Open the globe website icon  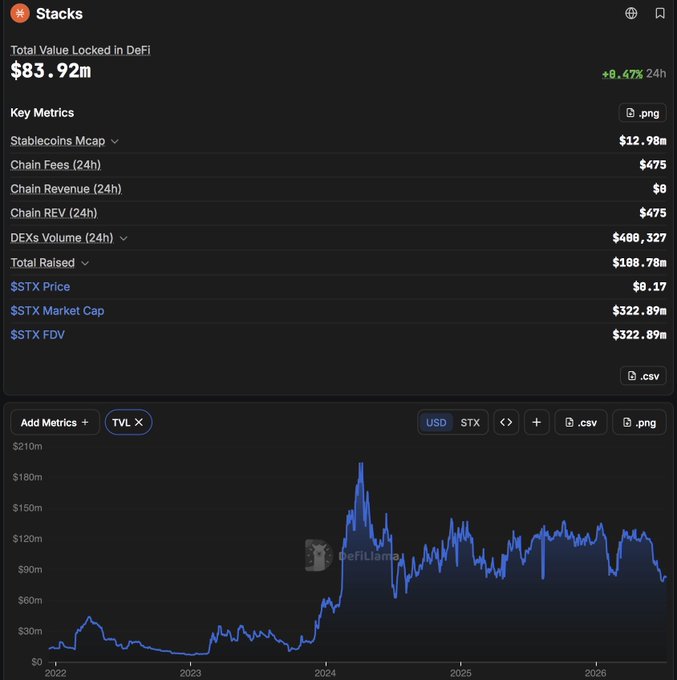[x=631, y=13]
